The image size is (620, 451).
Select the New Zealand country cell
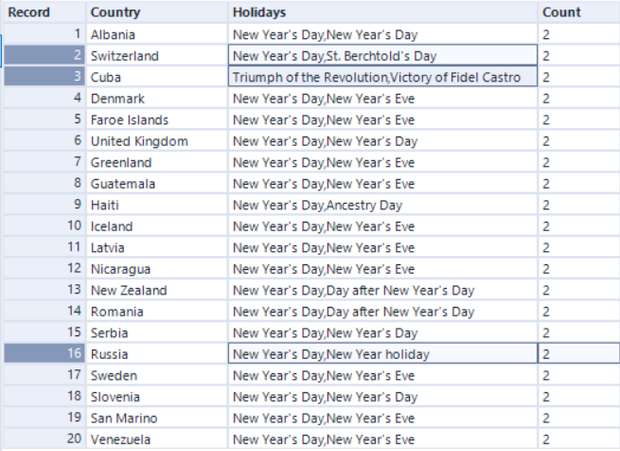tap(155, 290)
